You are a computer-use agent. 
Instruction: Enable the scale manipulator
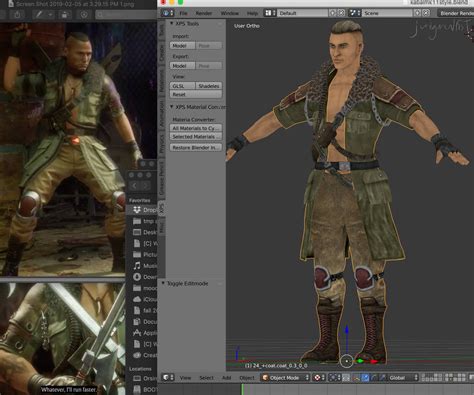pos(382,378)
